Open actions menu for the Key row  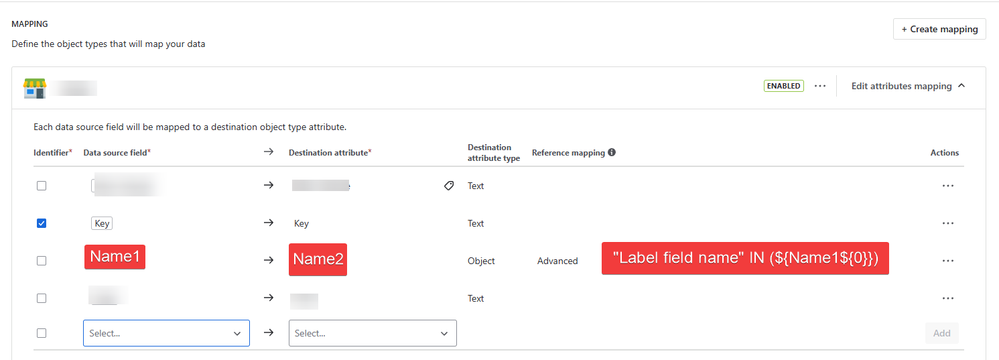(947, 224)
